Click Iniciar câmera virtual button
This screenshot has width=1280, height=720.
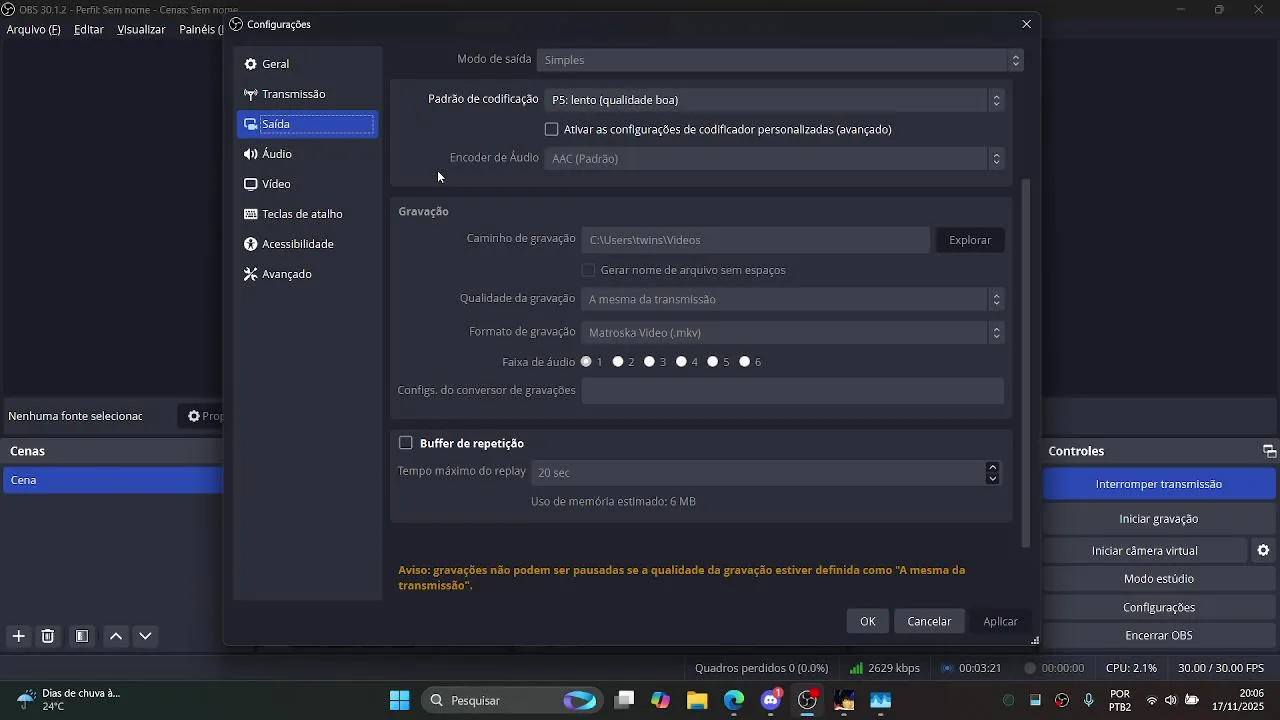[1145, 550]
